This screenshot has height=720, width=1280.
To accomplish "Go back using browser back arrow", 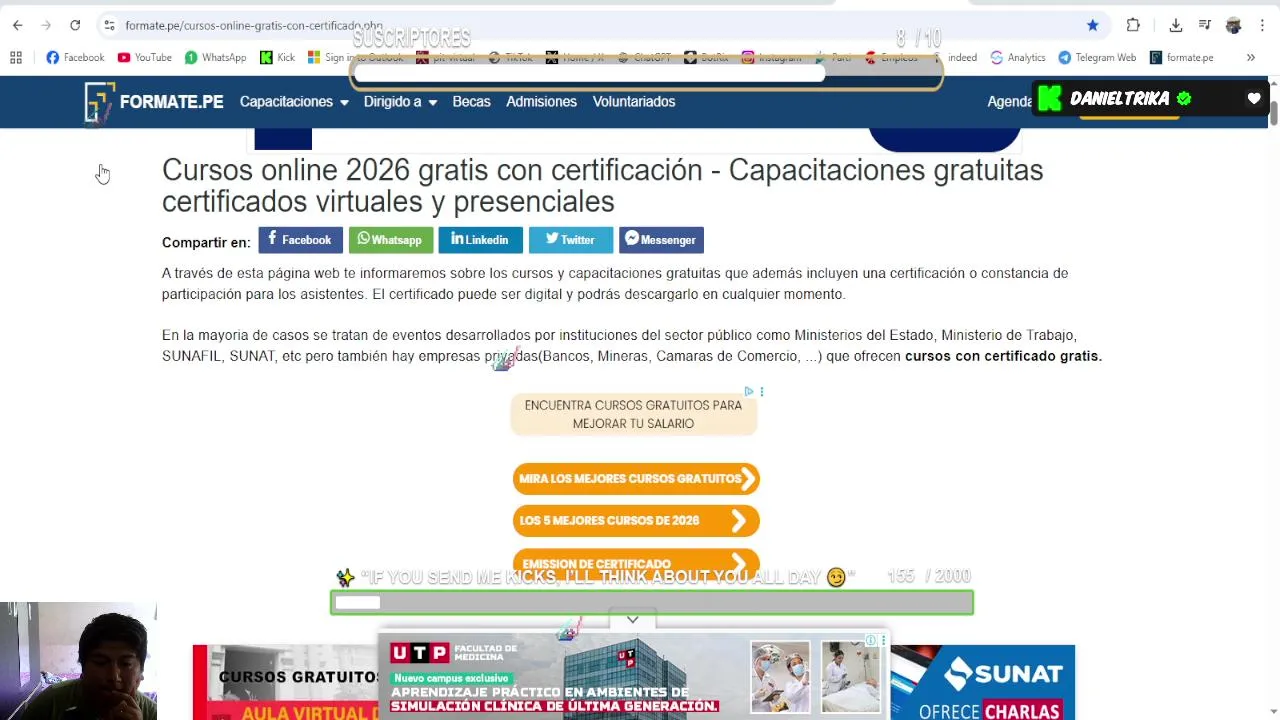I will pos(17,25).
